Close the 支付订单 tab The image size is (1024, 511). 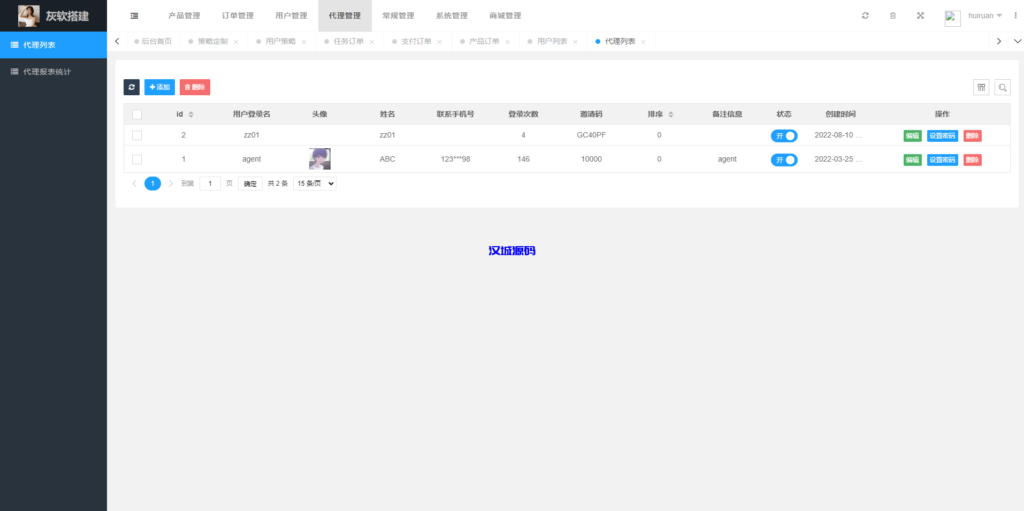click(x=440, y=42)
